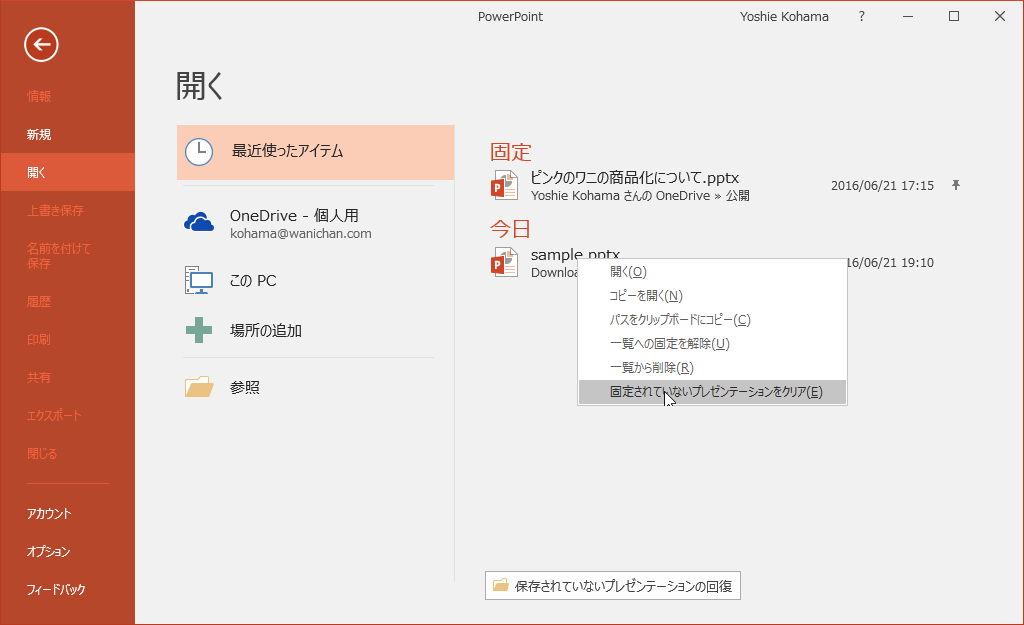Image resolution: width=1024 pixels, height=625 pixels.
Task: Close the PowerPoint window
Action: point(1000,16)
